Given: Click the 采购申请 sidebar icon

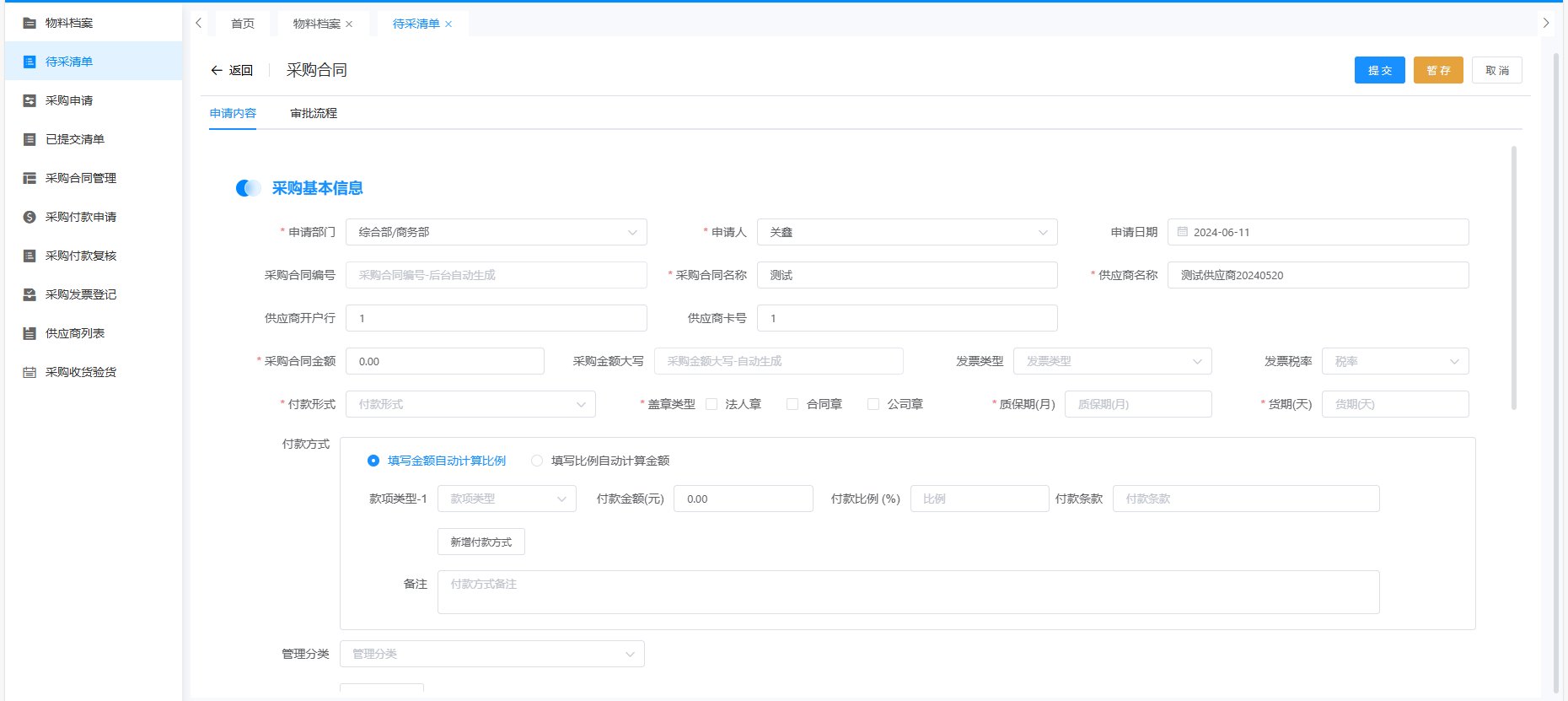Looking at the screenshot, I should (x=30, y=100).
